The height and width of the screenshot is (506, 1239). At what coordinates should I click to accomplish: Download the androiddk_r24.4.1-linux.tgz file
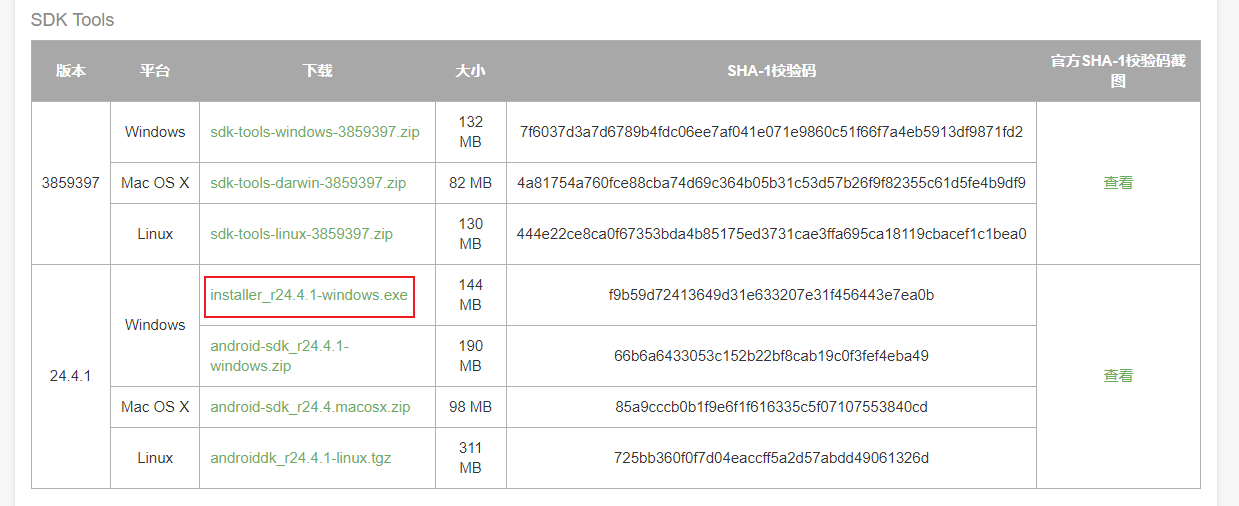pyautogui.click(x=300, y=458)
